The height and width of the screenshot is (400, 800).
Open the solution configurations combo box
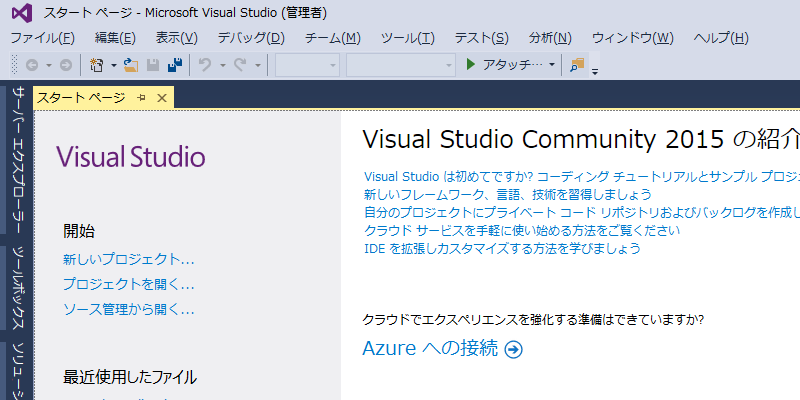307,65
